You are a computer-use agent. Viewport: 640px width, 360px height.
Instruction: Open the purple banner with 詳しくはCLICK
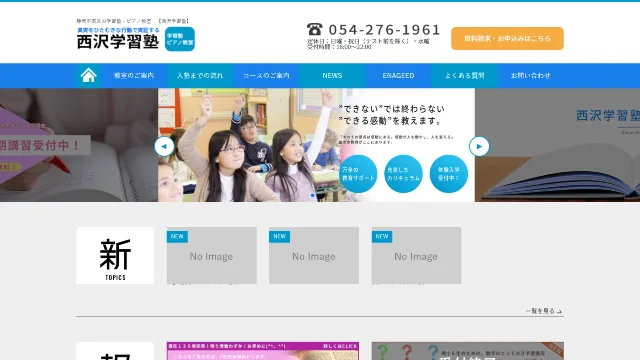tap(263, 351)
